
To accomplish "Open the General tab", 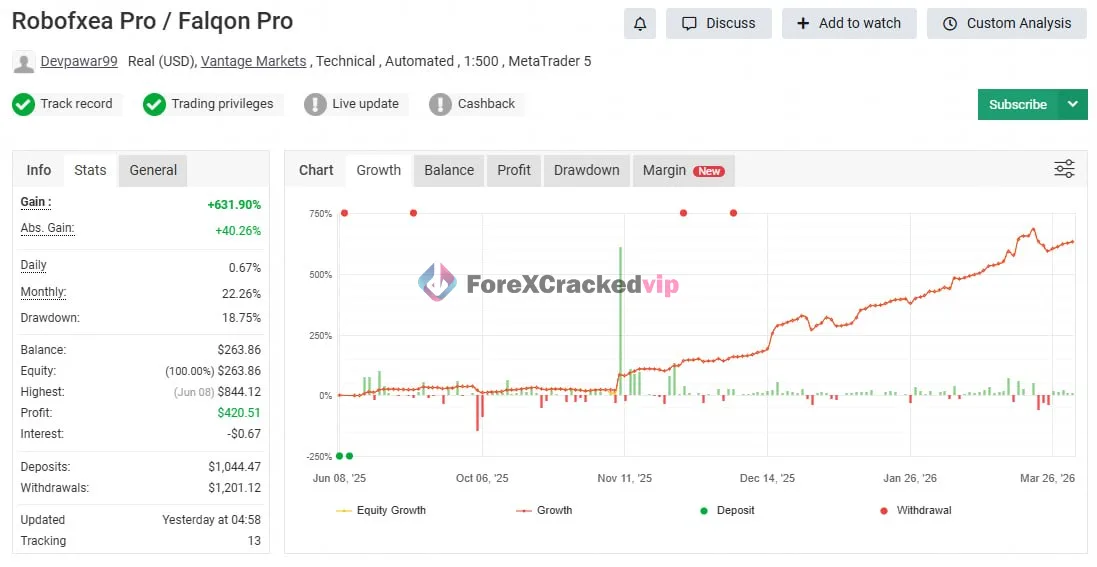I will (x=153, y=170).
